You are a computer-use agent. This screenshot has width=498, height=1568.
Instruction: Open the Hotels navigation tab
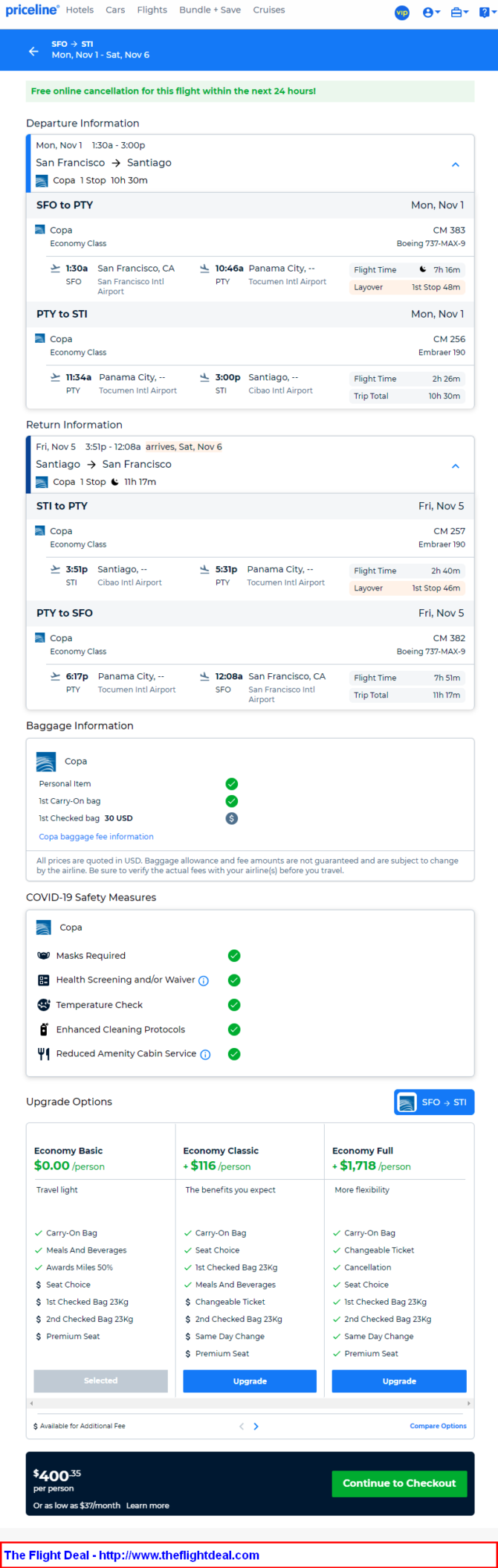(80, 10)
